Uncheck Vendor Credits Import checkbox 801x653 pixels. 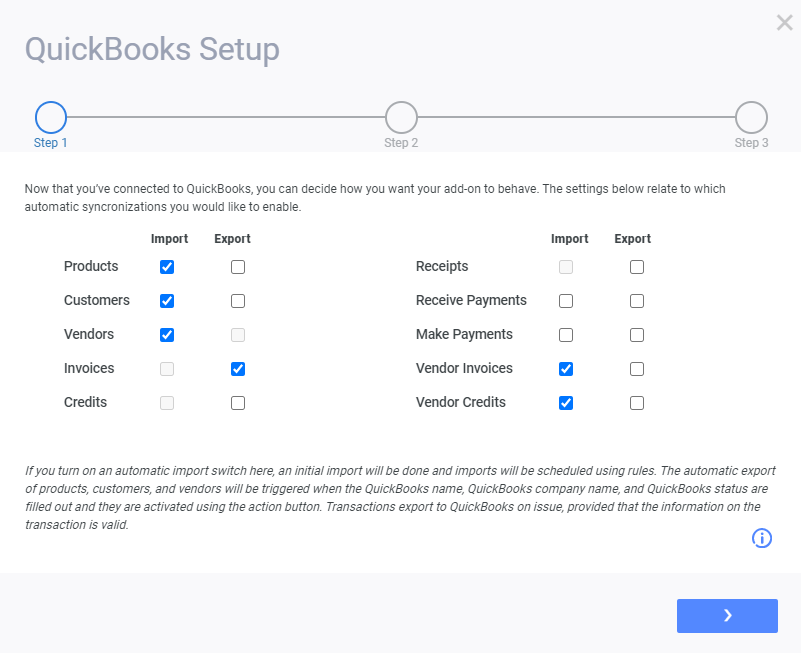click(x=566, y=403)
